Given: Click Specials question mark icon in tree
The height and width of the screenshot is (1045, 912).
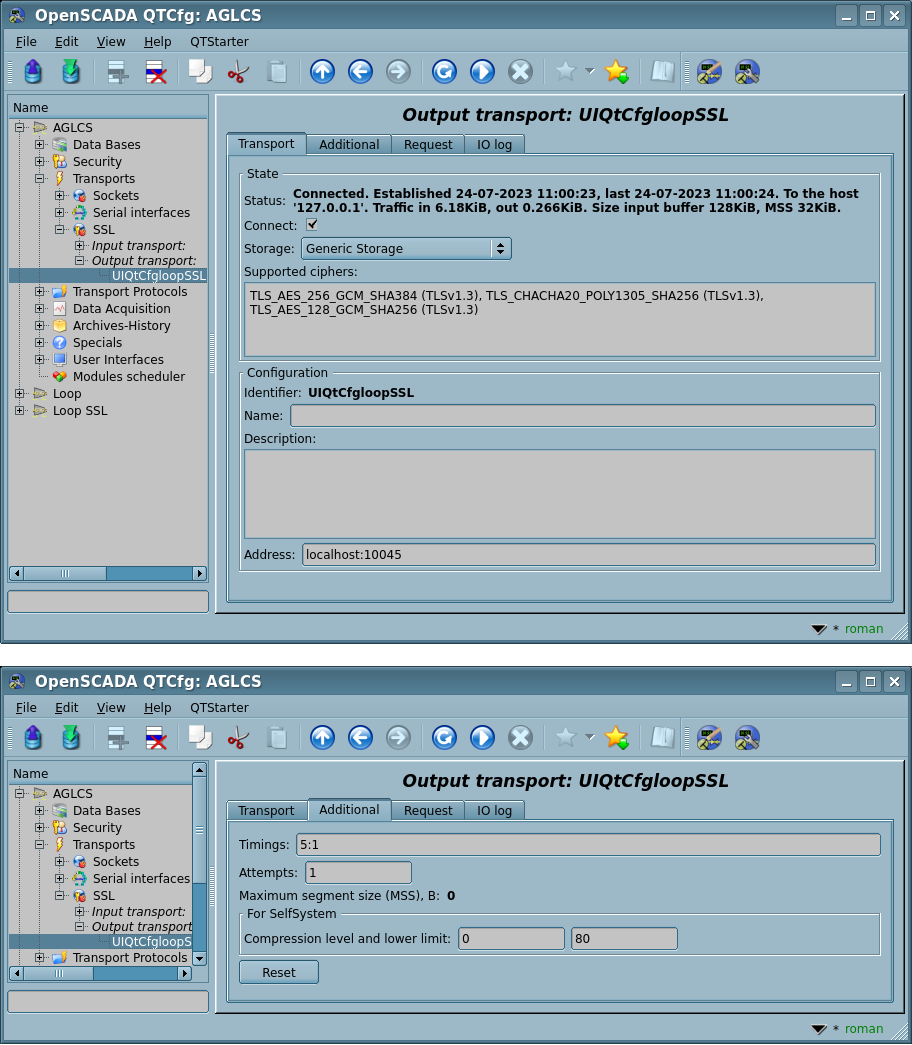Looking at the screenshot, I should [x=60, y=343].
